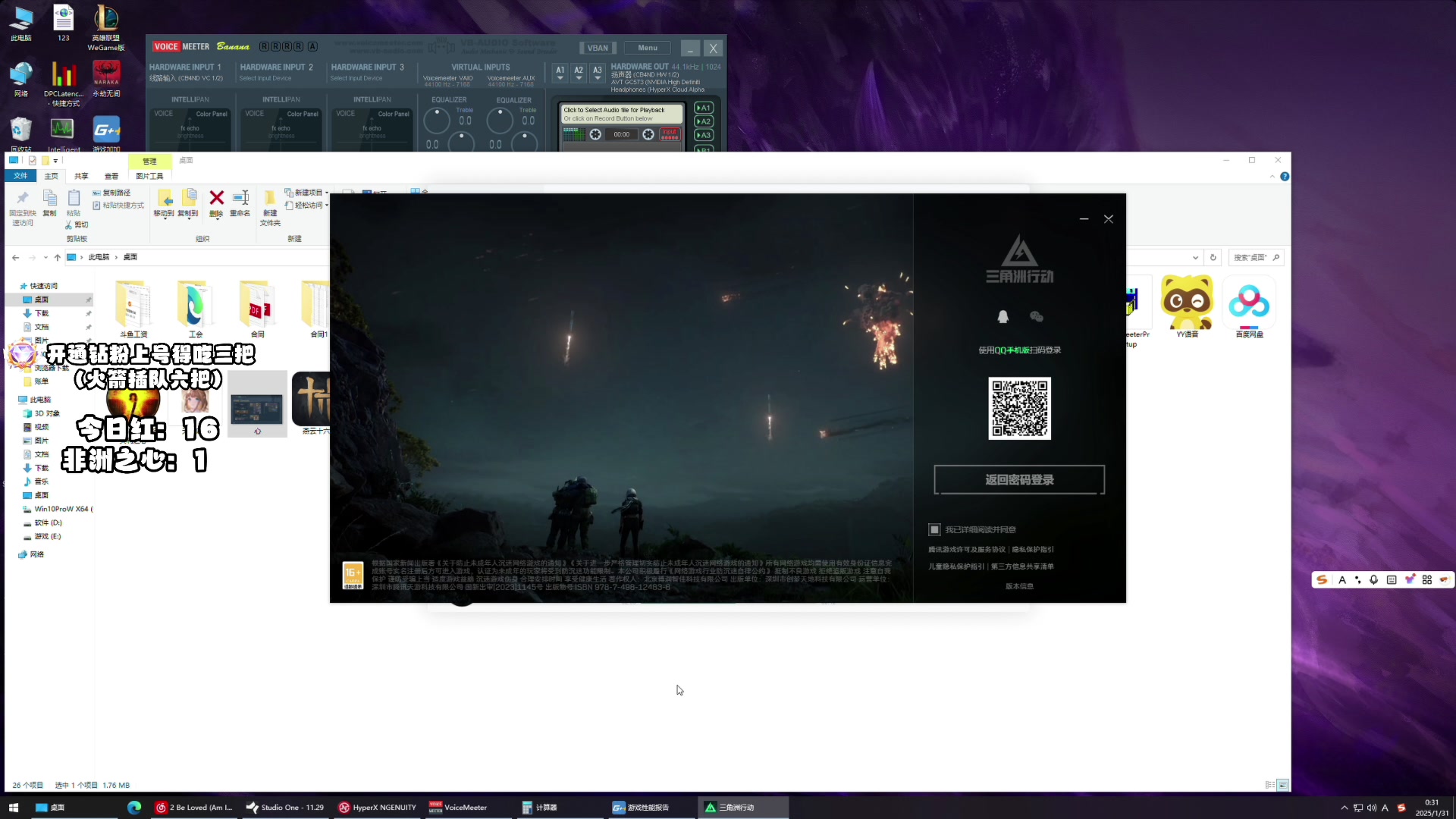Select device for Hardware Input 3
This screenshot has width=1456, height=819.
356,78
